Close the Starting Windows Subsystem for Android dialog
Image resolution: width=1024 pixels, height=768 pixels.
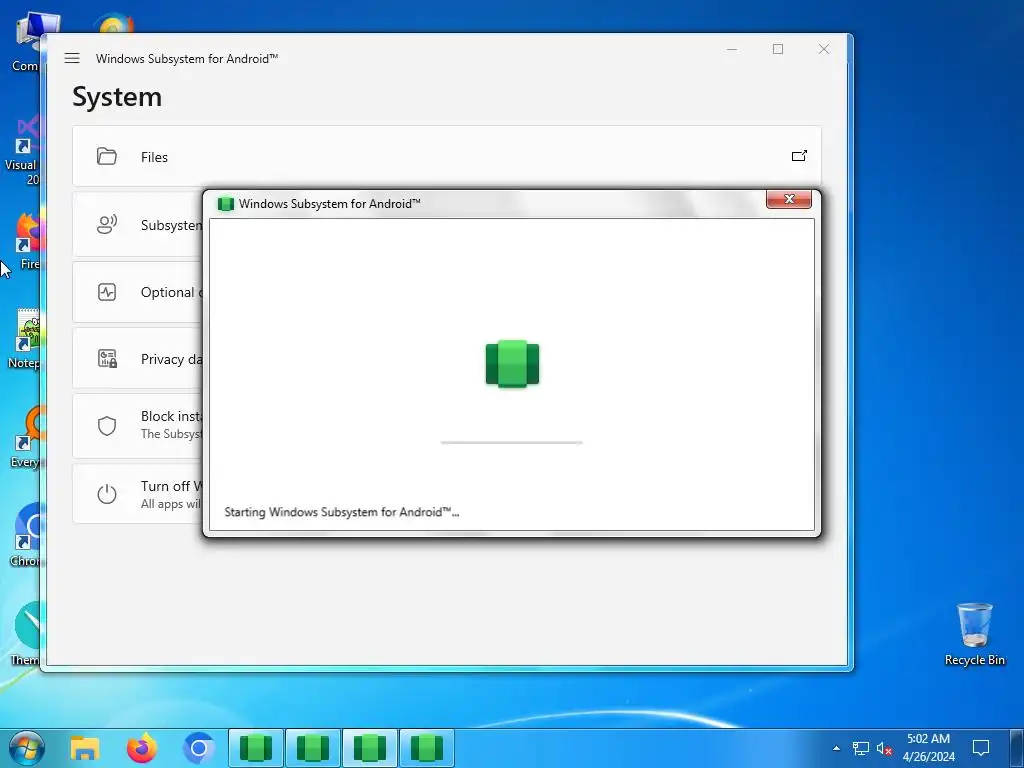coord(789,199)
